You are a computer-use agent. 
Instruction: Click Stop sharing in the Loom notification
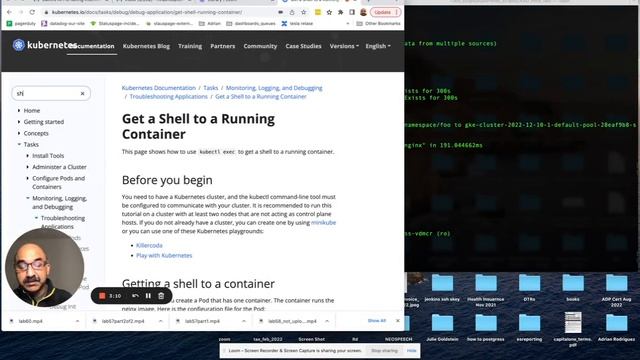(384, 351)
